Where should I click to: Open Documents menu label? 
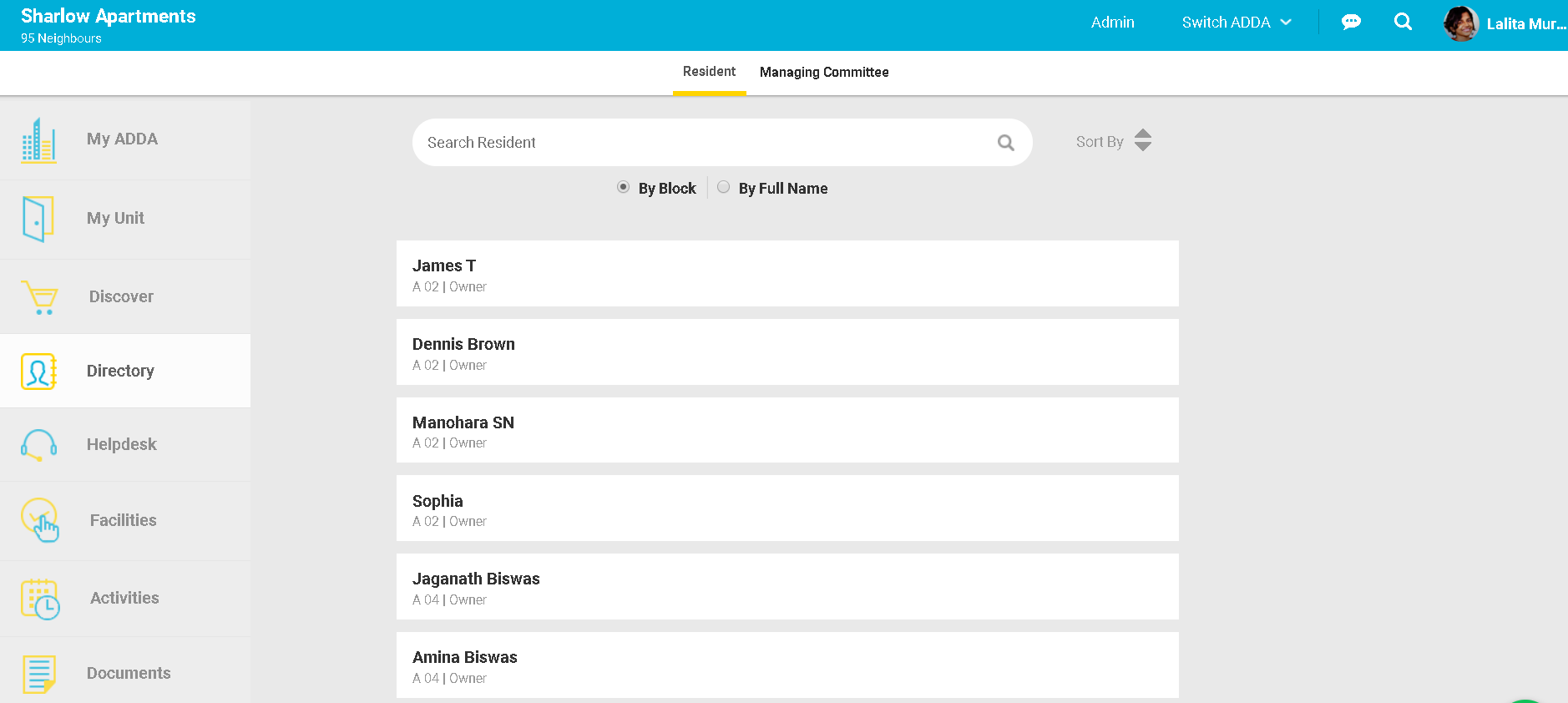[129, 674]
